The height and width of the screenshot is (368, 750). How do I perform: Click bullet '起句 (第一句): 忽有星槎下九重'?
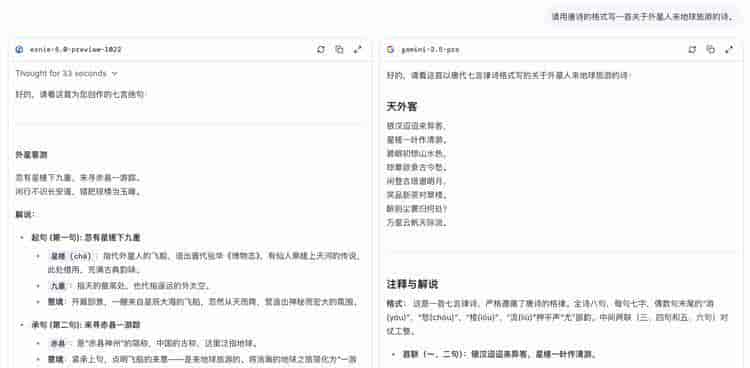(x=86, y=237)
